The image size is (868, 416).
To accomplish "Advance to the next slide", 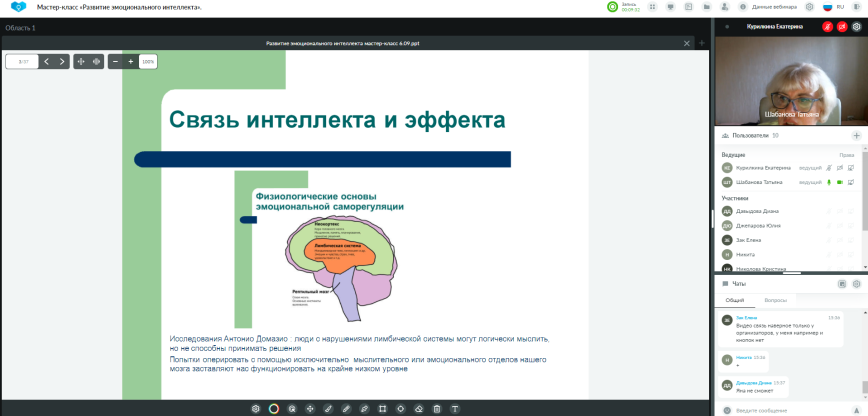I will click(x=62, y=61).
